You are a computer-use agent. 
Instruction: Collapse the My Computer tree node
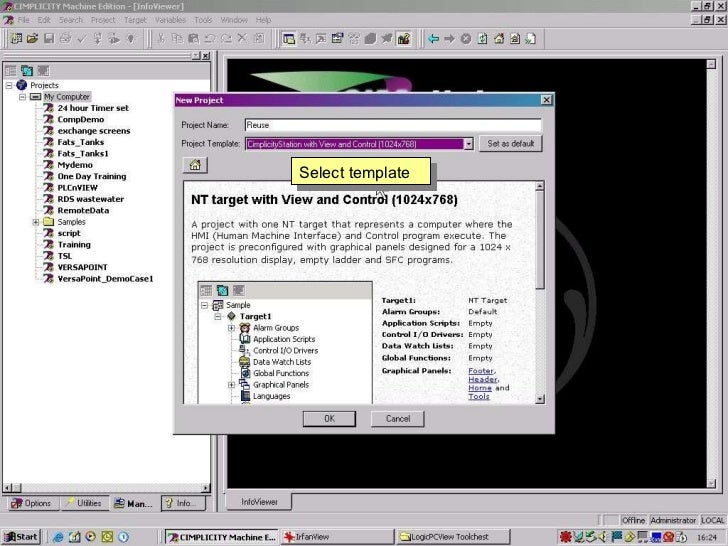point(22,97)
